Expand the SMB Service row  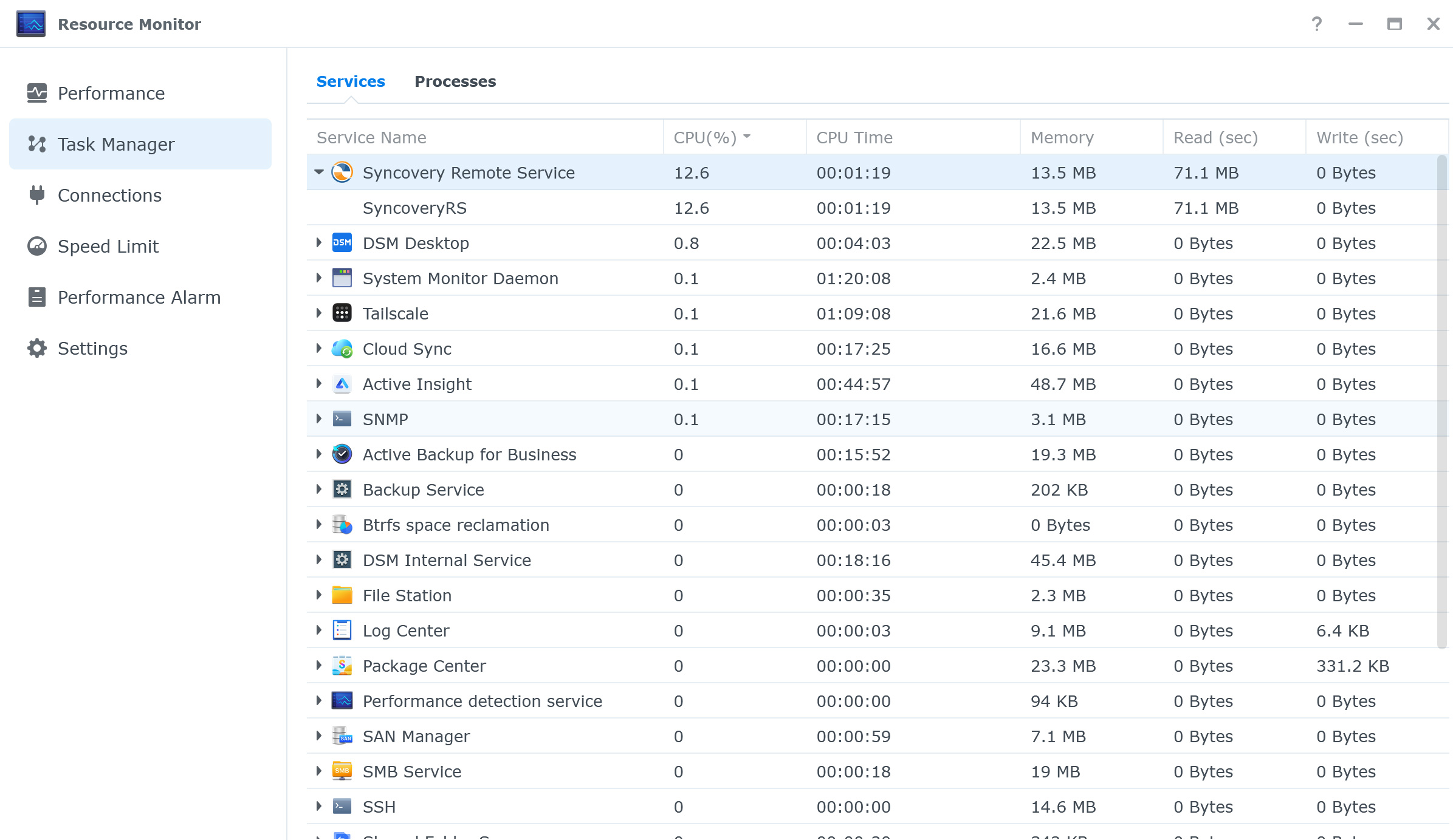[x=319, y=771]
